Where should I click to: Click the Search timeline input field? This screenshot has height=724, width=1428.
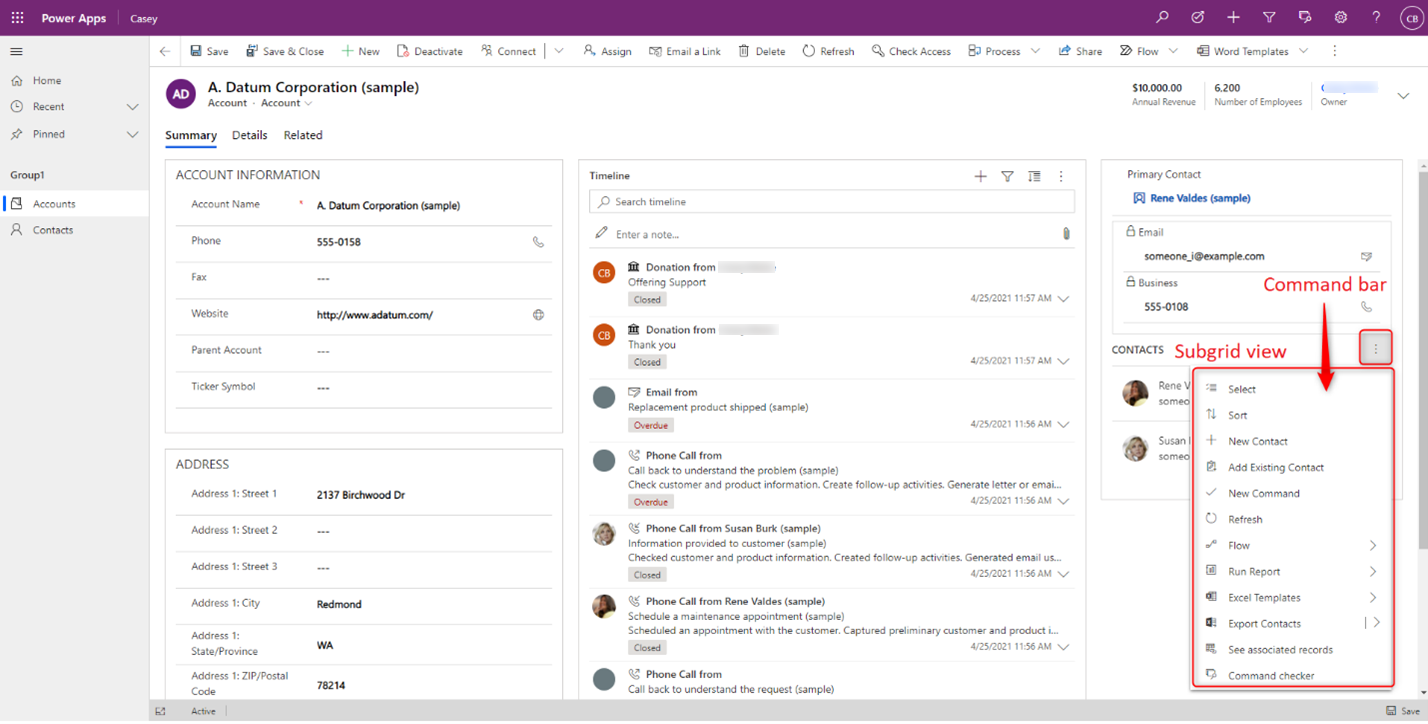click(832, 202)
